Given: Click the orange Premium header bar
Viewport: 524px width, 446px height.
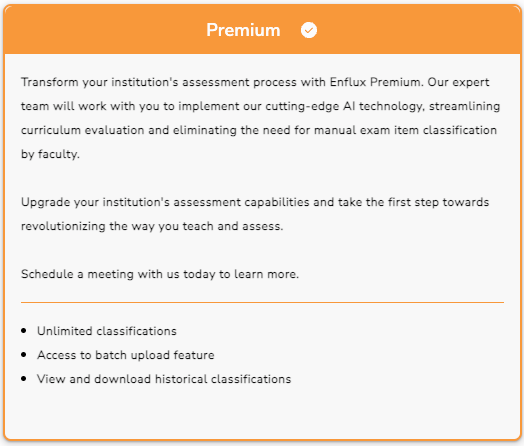Looking at the screenshot, I should (x=262, y=30).
